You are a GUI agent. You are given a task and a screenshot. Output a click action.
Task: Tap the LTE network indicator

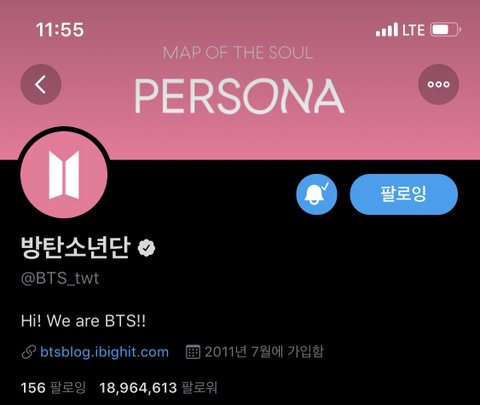click(413, 30)
